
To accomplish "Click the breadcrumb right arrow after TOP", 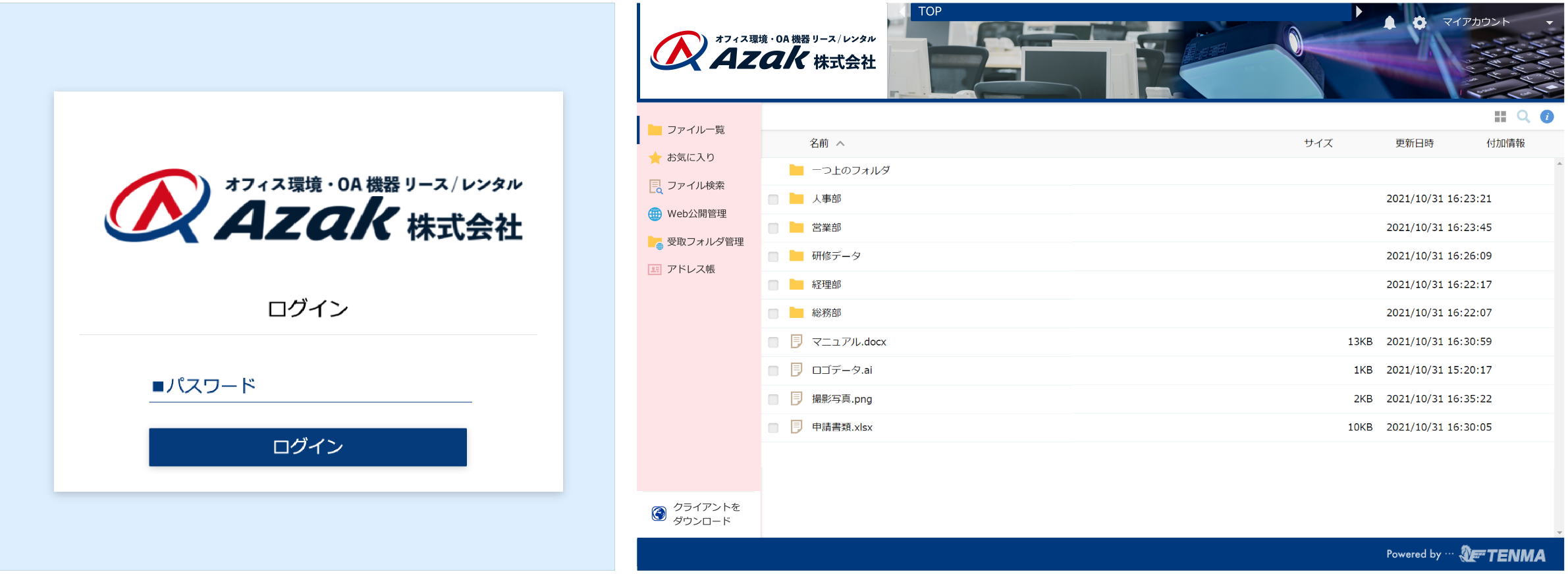I will (x=1359, y=11).
